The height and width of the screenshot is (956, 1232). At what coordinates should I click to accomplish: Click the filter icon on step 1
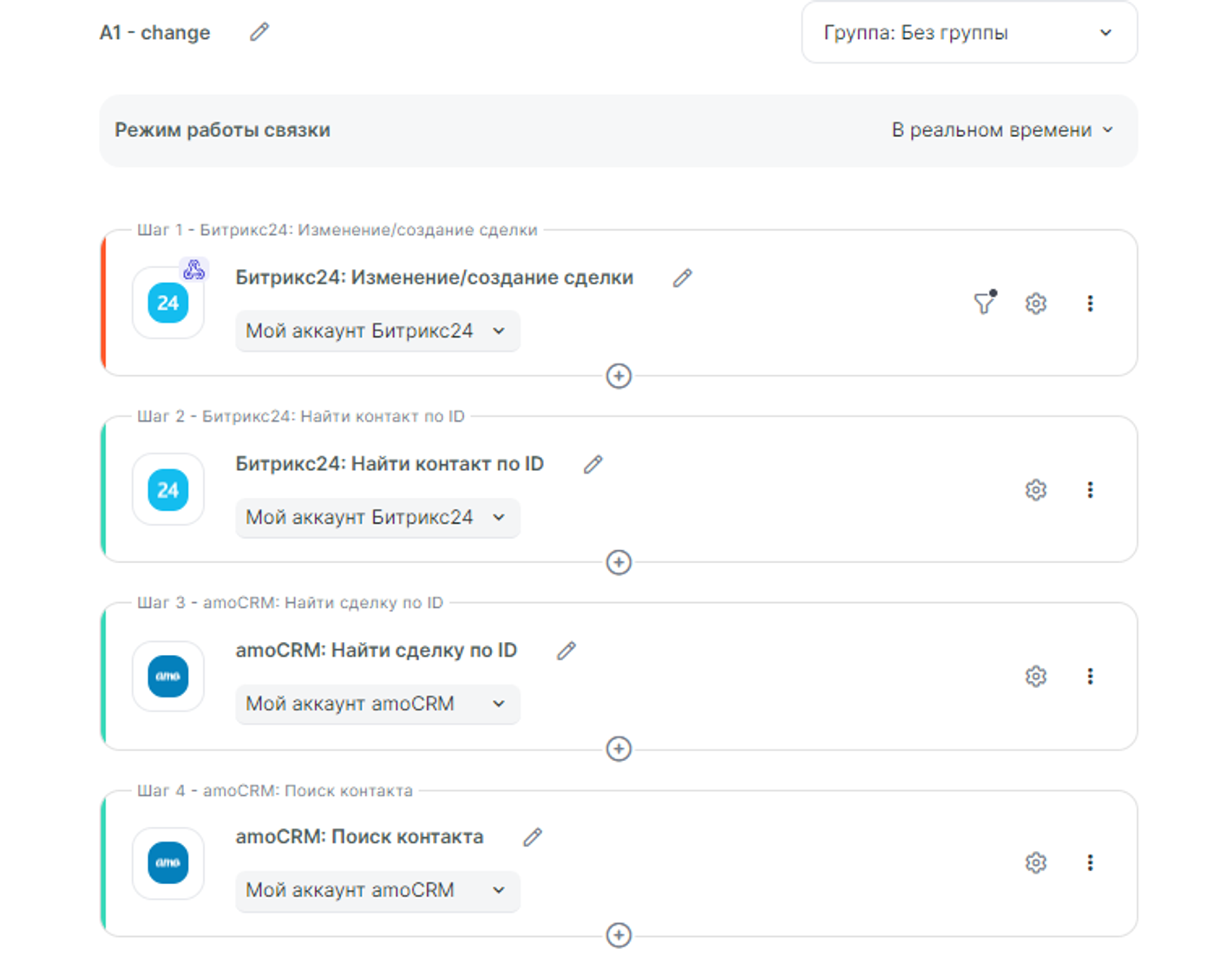[984, 304]
